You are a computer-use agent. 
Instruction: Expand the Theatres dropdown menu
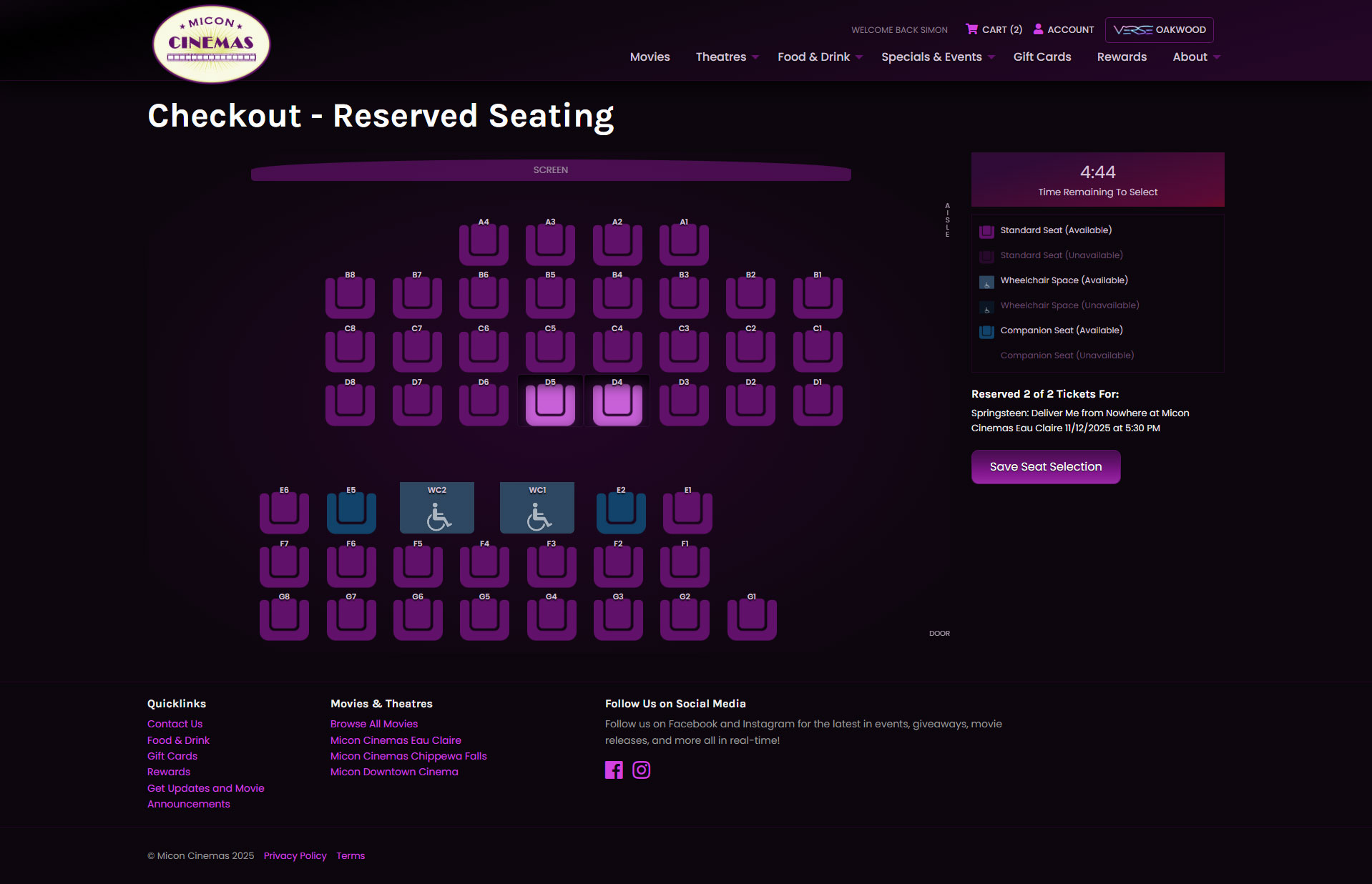tap(727, 57)
